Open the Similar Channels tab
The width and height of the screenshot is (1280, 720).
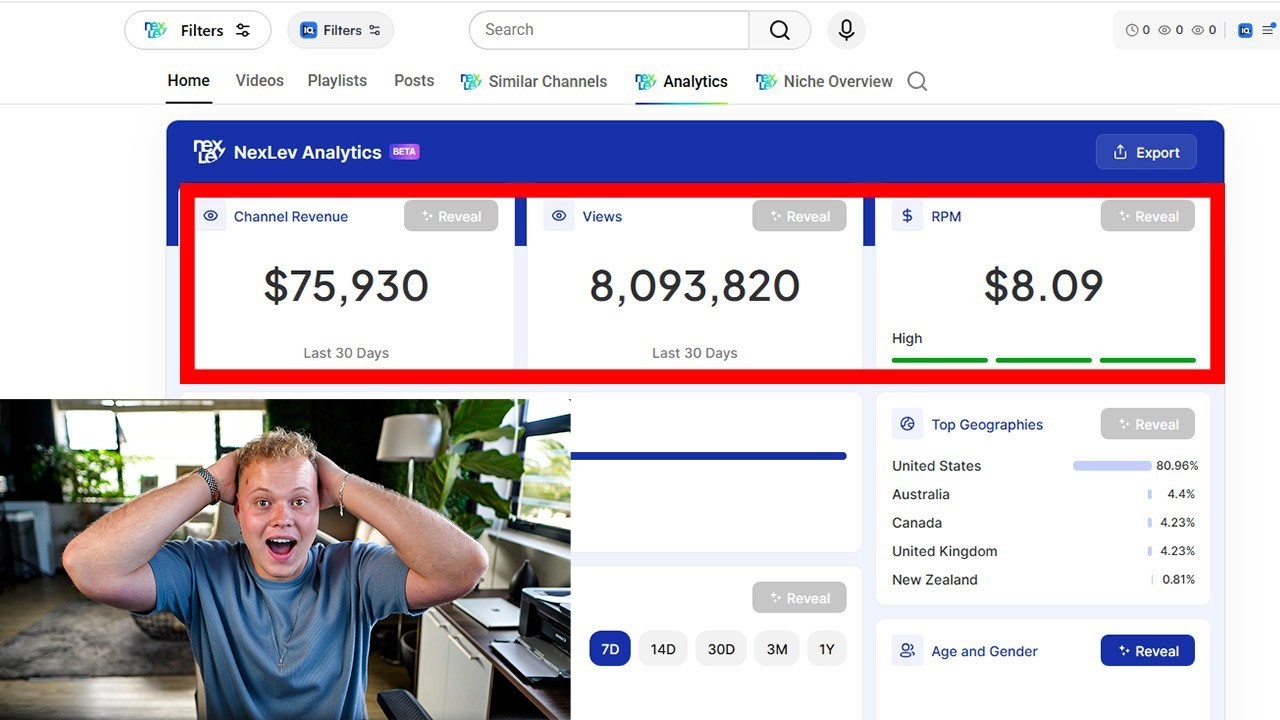pos(534,82)
